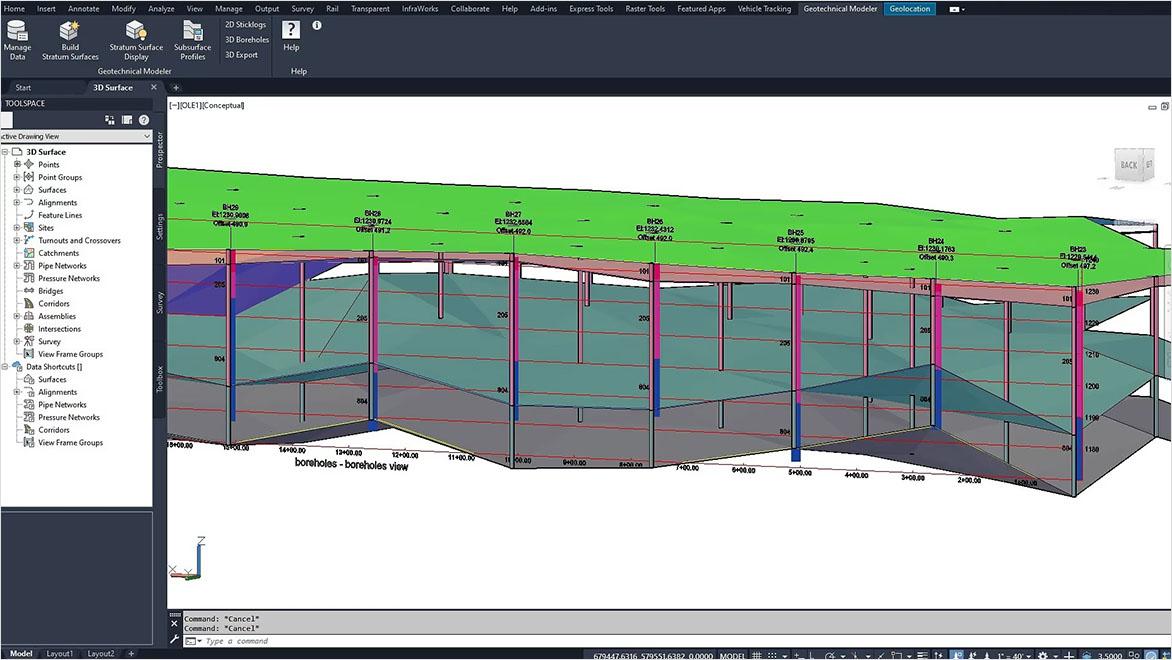
Task: Launch Build Stratum Surfaces tool
Action: coord(70,40)
